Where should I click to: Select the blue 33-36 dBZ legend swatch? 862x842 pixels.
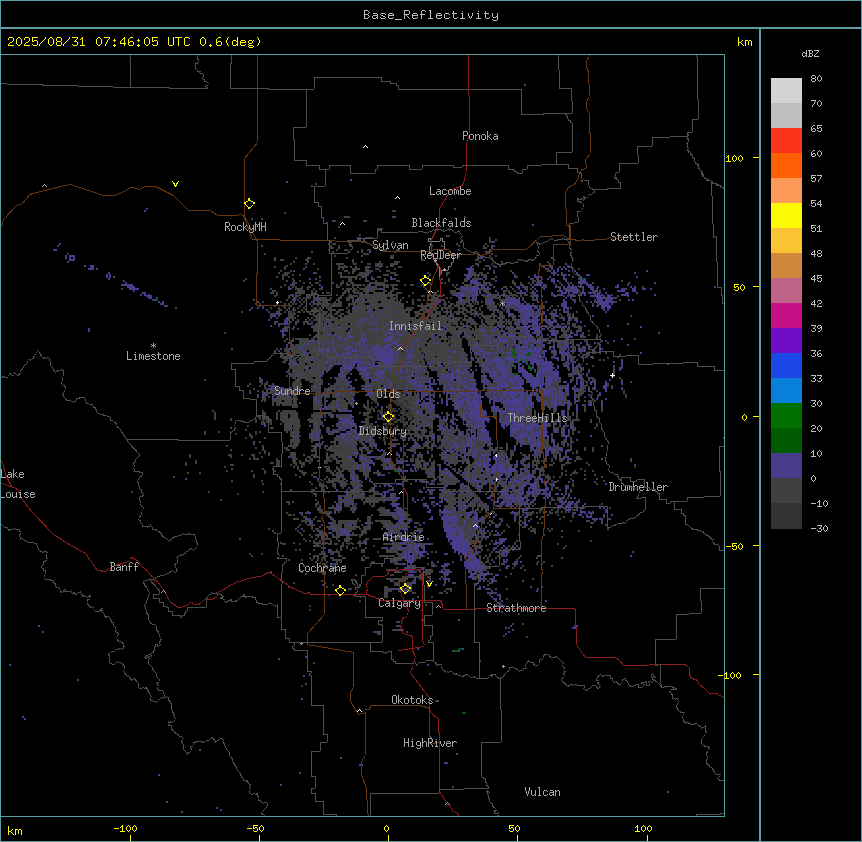(x=786, y=365)
